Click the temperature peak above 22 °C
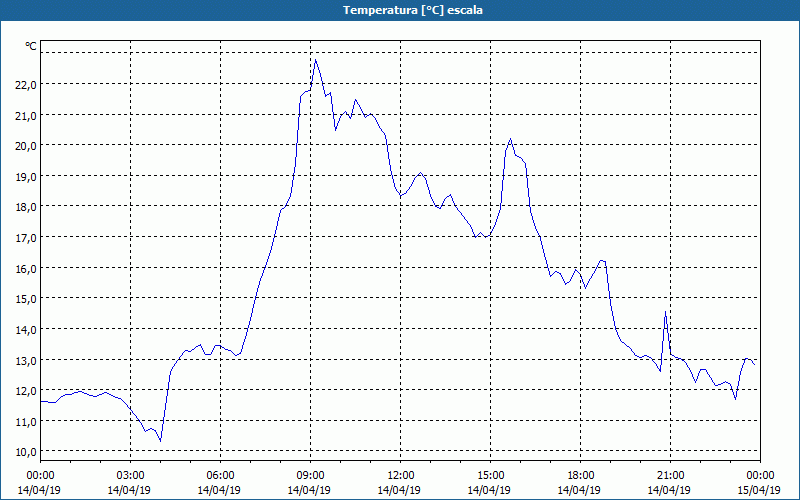Viewport: 800px width, 500px height. tap(315, 60)
